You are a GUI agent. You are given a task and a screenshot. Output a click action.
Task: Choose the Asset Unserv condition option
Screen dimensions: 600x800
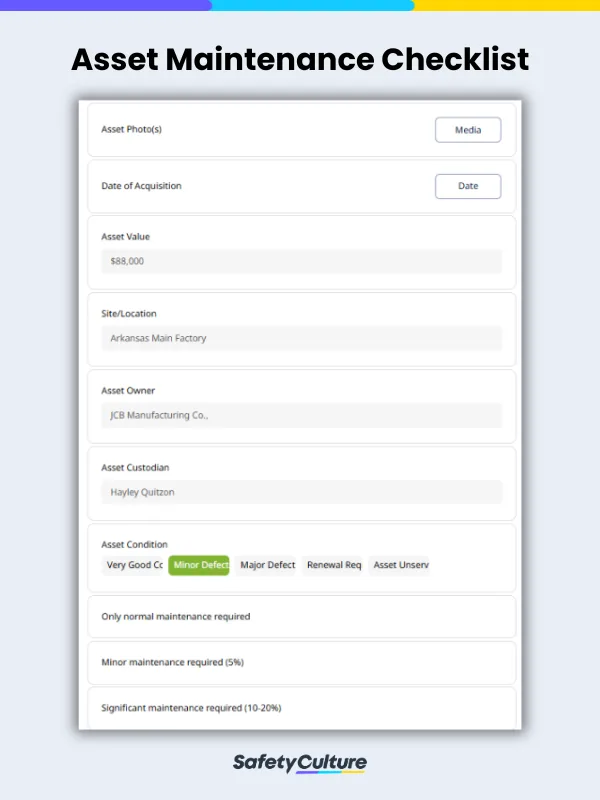[x=399, y=566]
